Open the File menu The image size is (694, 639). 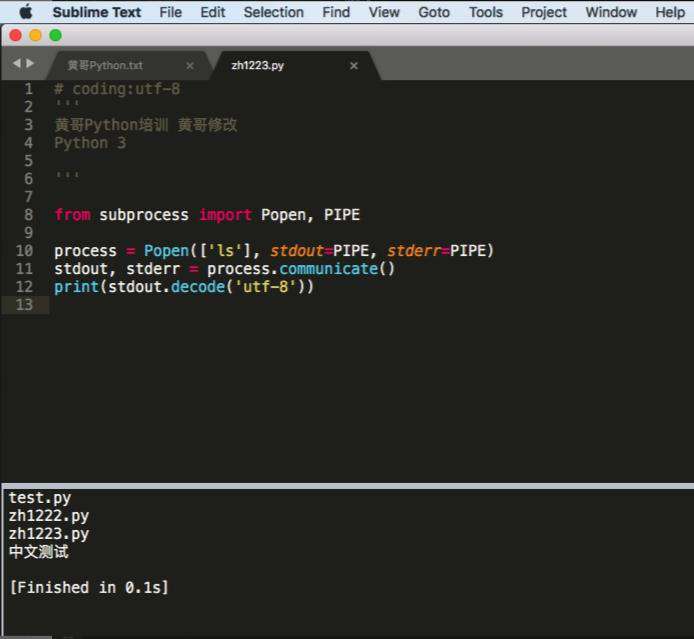(170, 12)
